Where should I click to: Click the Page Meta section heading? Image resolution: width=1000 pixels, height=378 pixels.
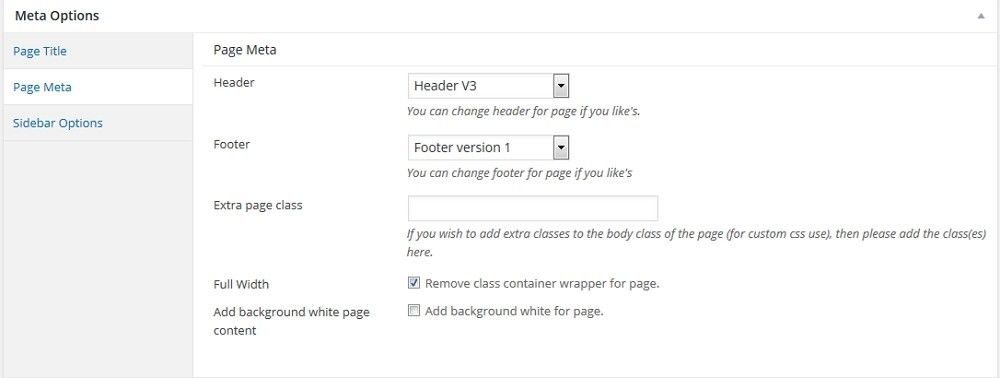pos(245,50)
